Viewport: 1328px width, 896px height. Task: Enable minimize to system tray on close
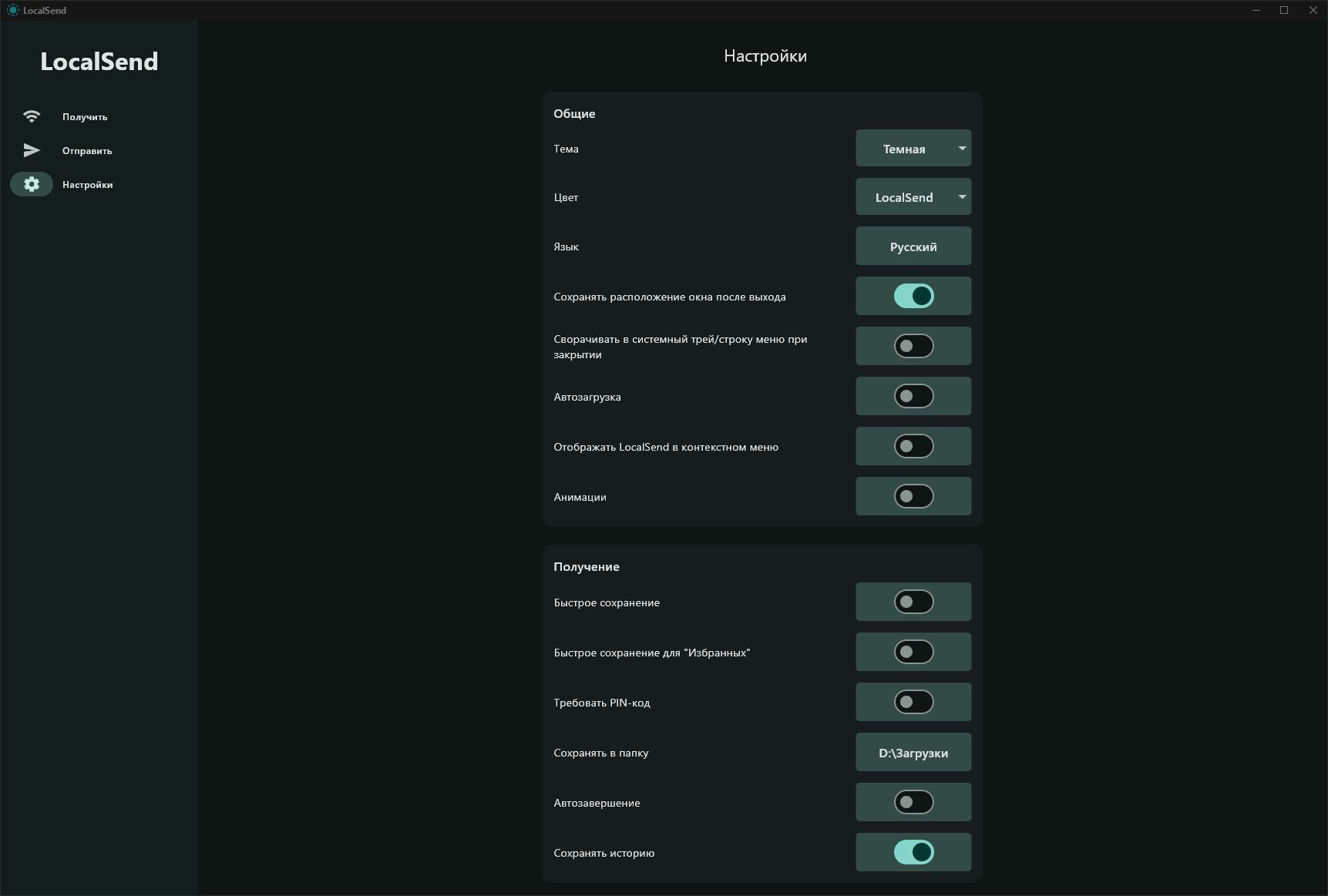click(913, 346)
